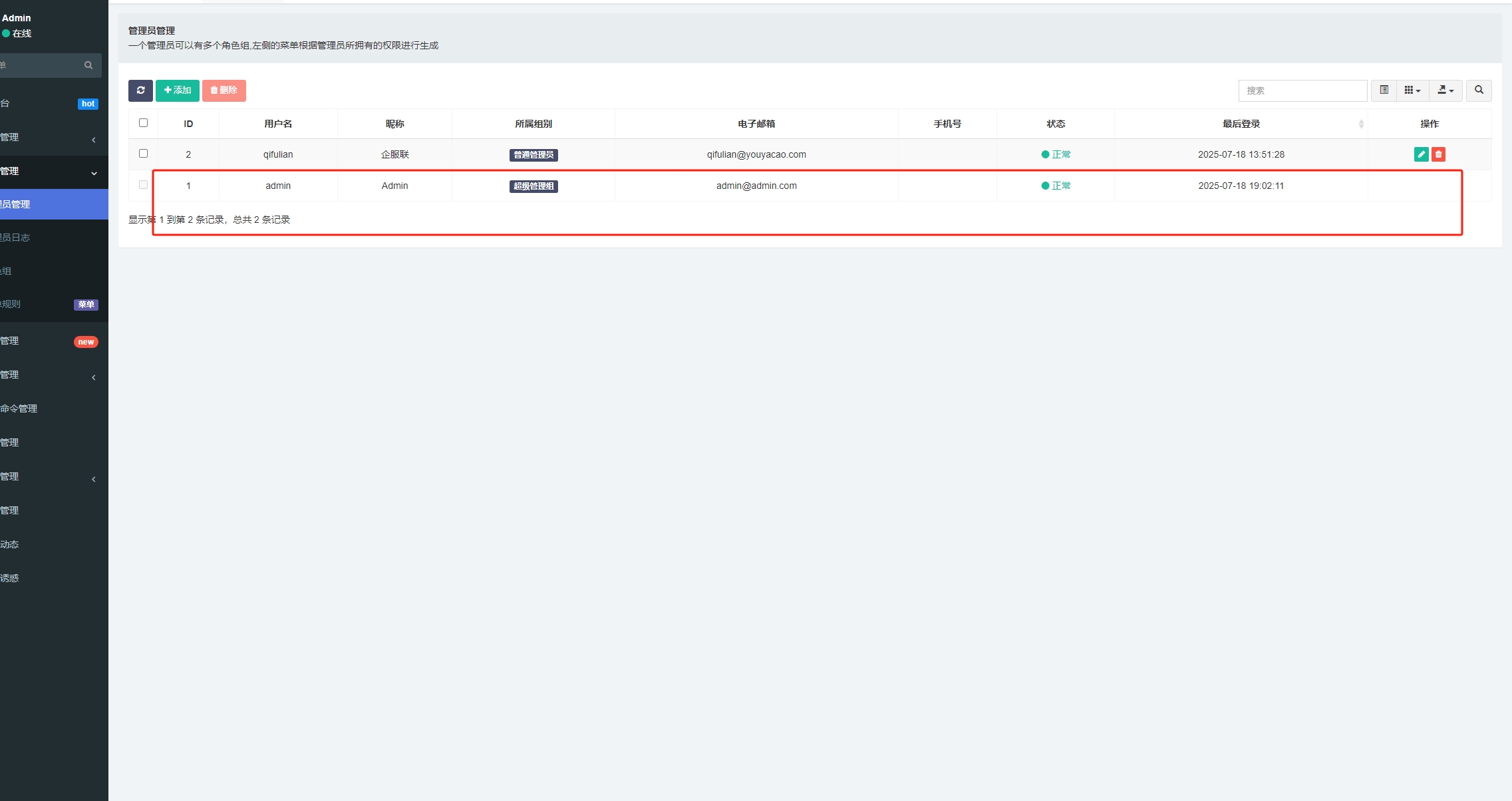Open the 命令管理 sidebar item

(20, 408)
